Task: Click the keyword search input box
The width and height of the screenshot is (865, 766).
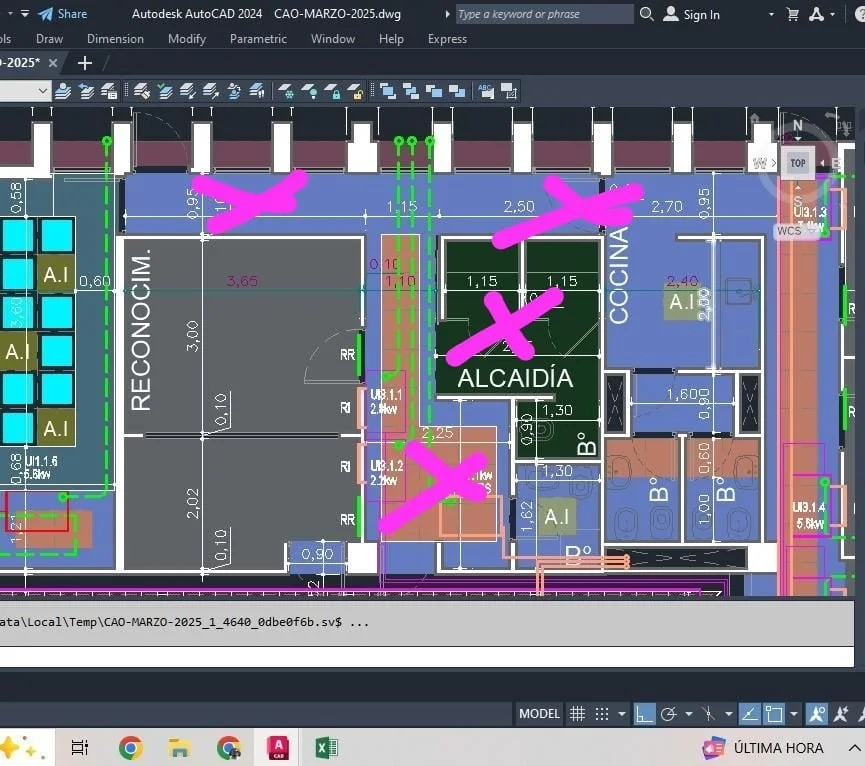Action: (x=544, y=14)
